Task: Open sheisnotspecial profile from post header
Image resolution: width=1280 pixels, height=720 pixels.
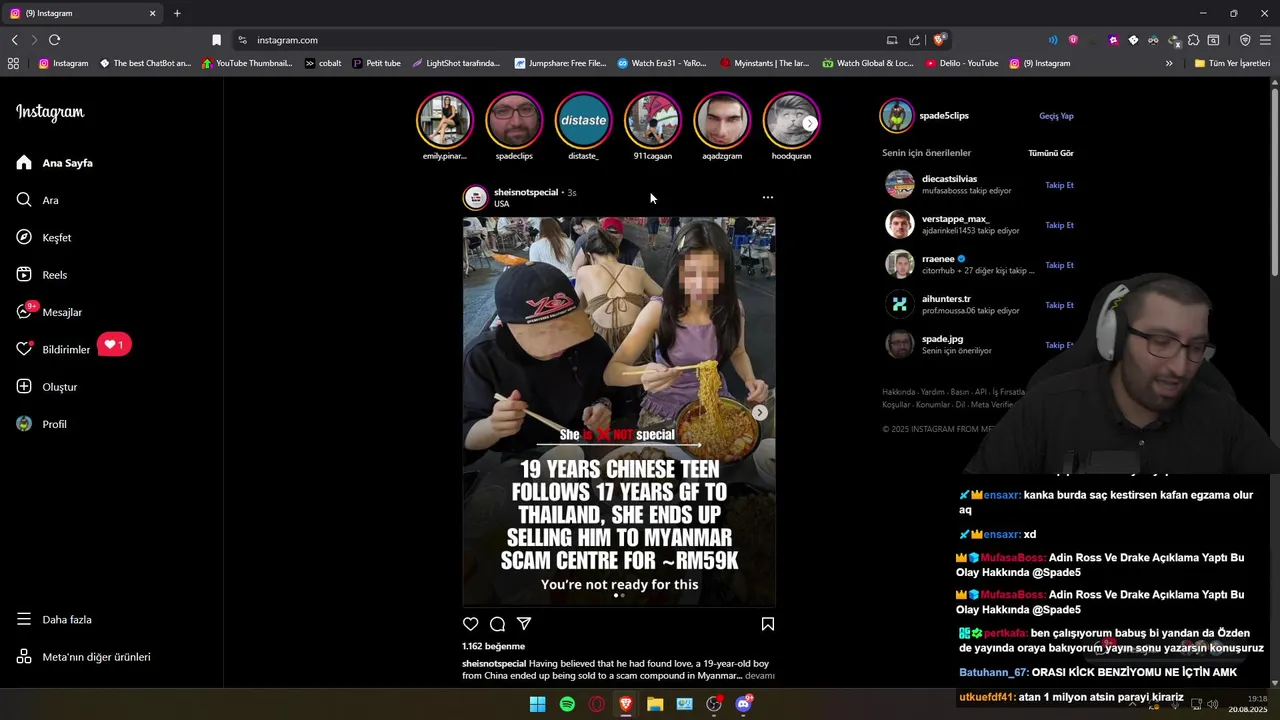Action: tap(525, 192)
